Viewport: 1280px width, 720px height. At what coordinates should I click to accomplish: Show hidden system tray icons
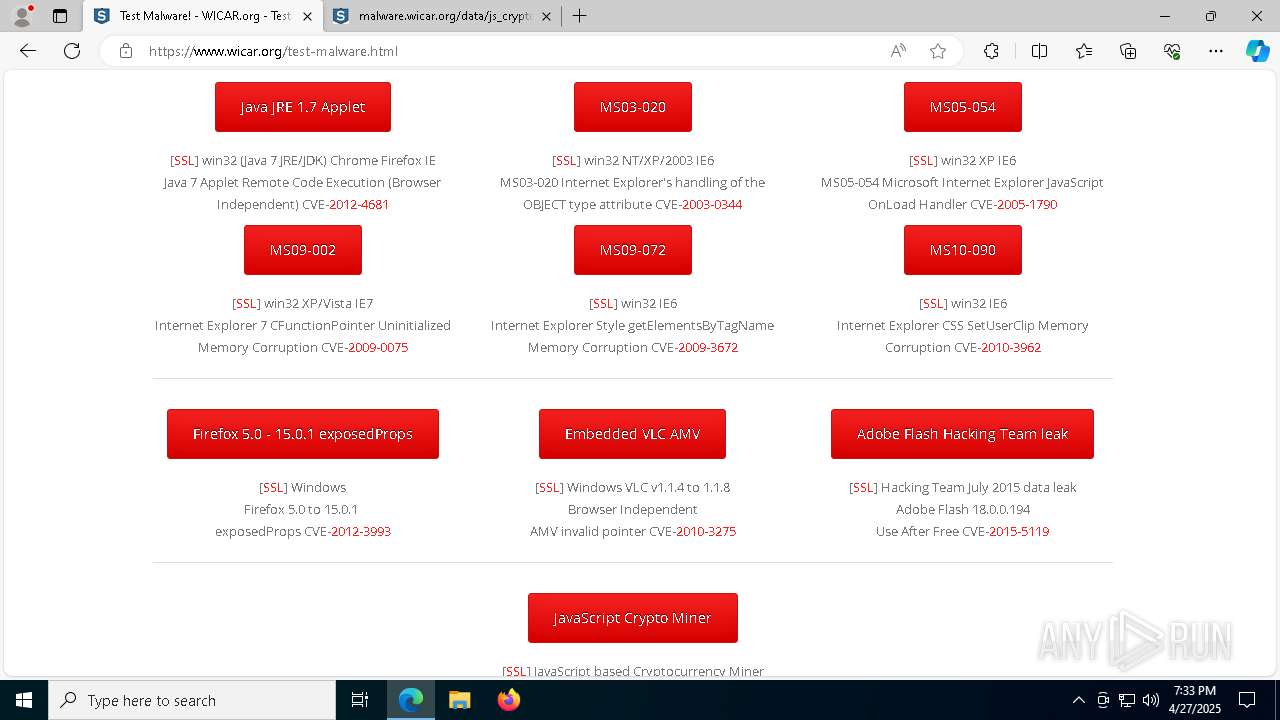[x=1078, y=700]
